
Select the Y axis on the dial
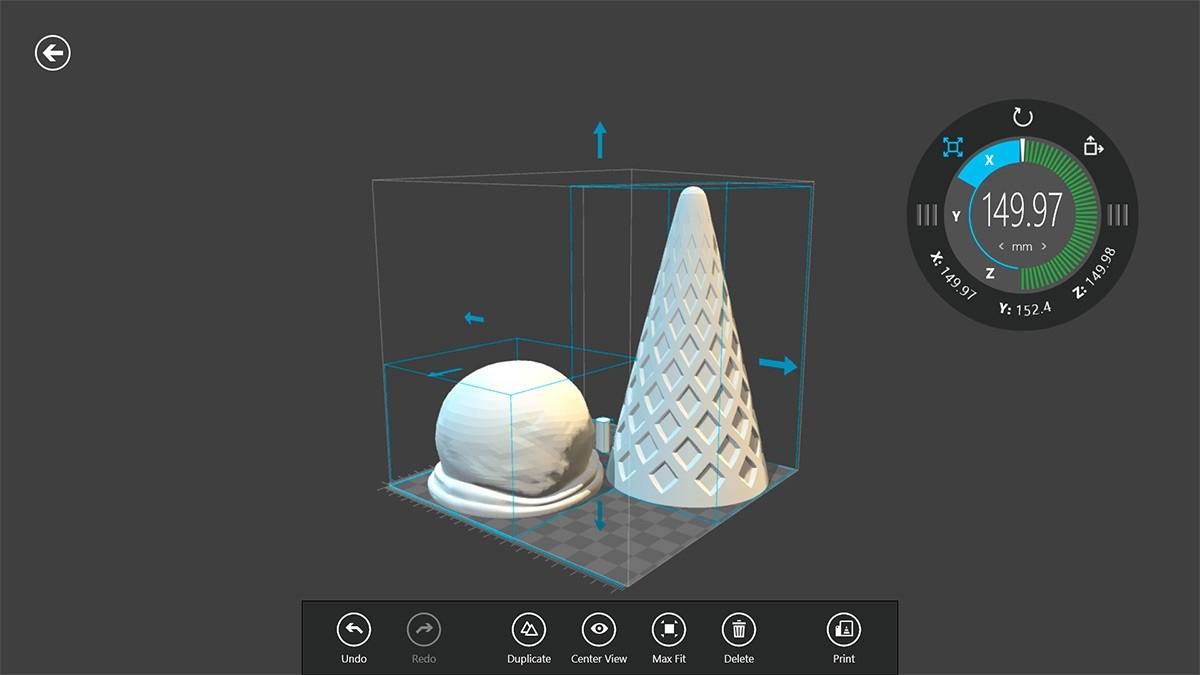pyautogui.click(x=956, y=216)
